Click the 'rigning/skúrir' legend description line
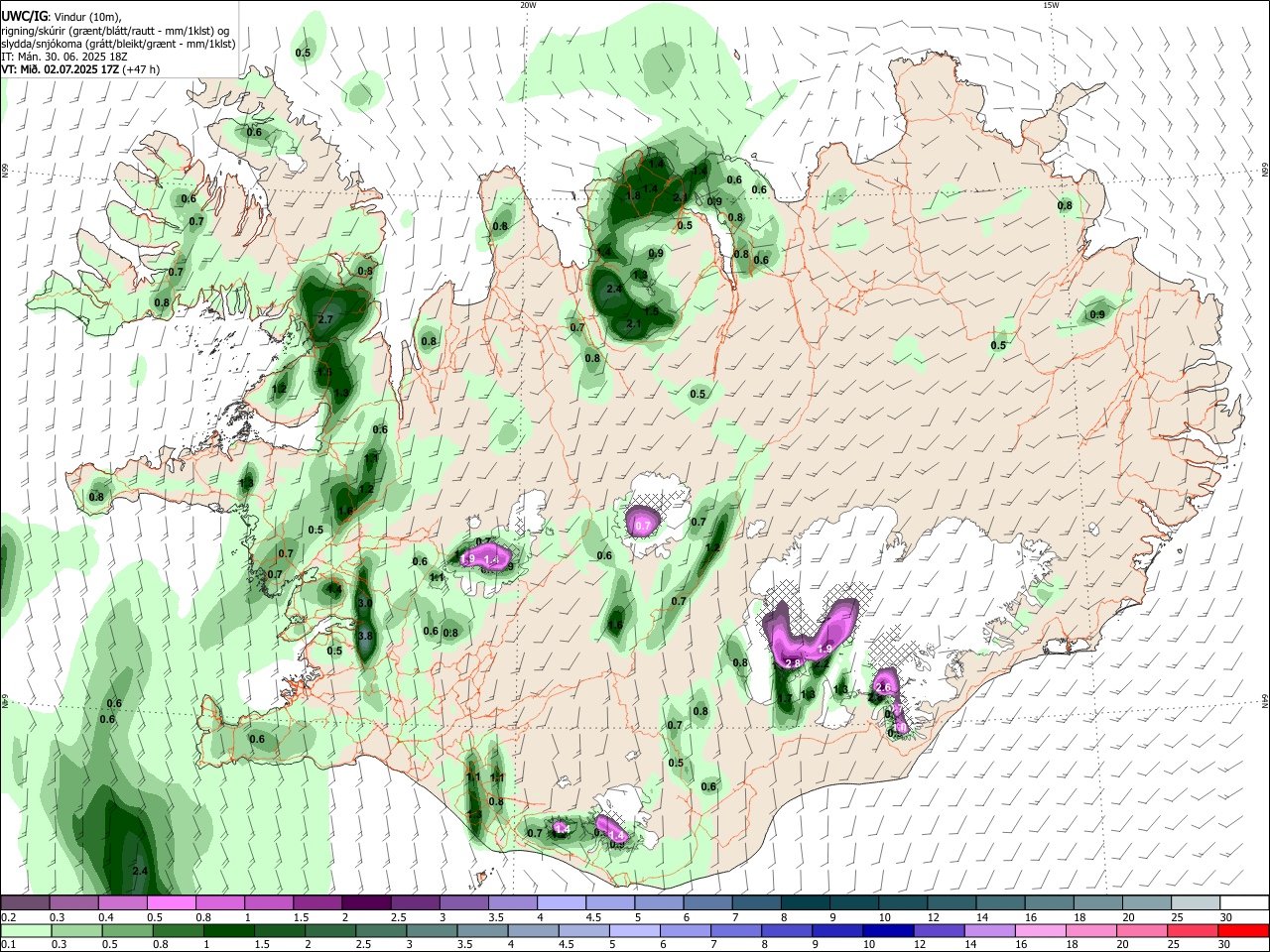Image resolution: width=1270 pixels, height=952 pixels. tap(115, 31)
